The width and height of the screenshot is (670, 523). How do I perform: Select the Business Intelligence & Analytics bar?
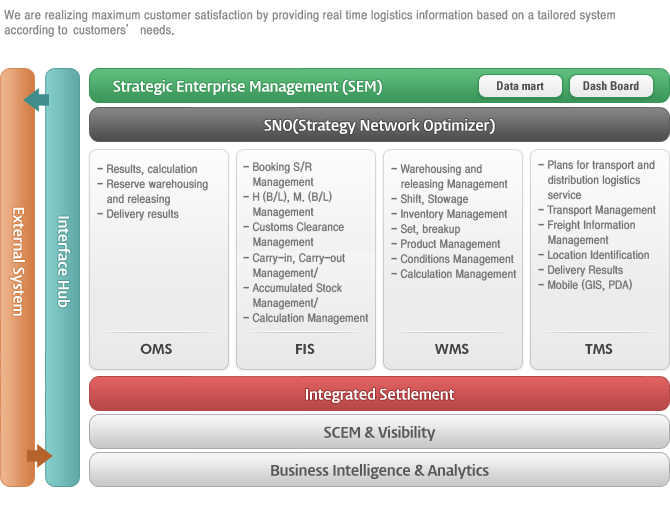379,470
